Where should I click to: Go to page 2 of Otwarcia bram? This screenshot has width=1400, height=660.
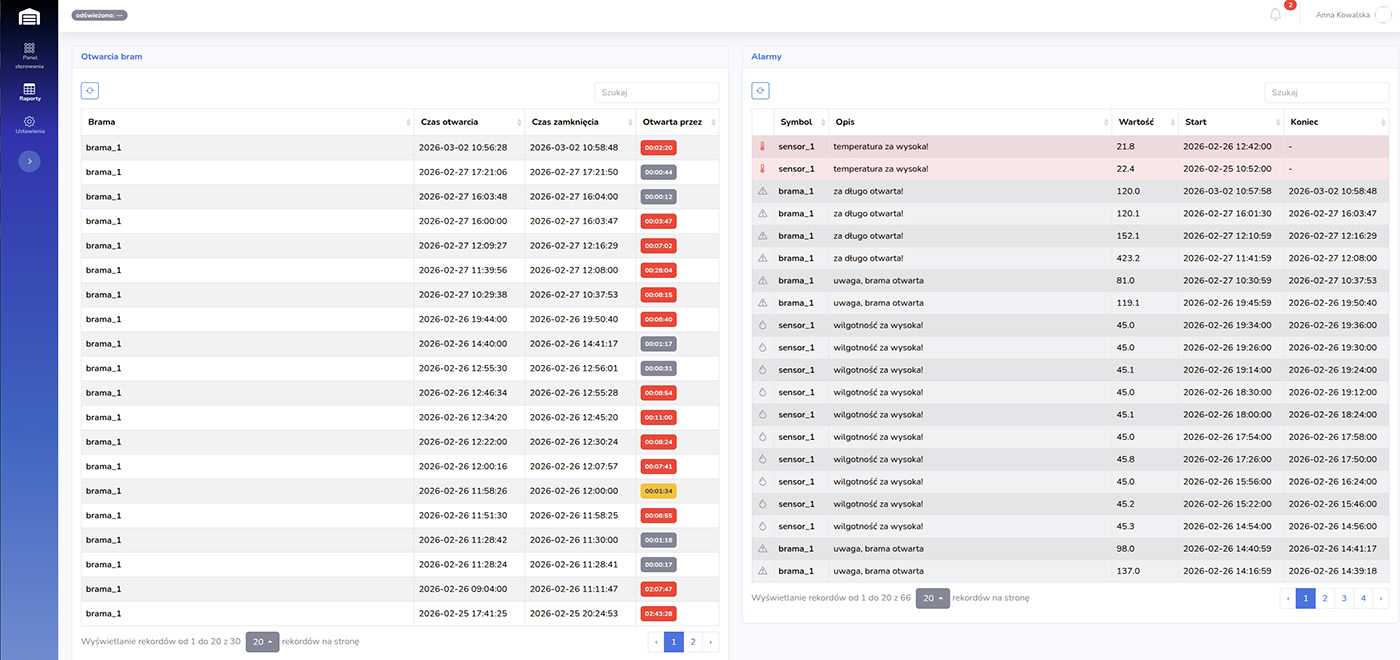tap(692, 641)
